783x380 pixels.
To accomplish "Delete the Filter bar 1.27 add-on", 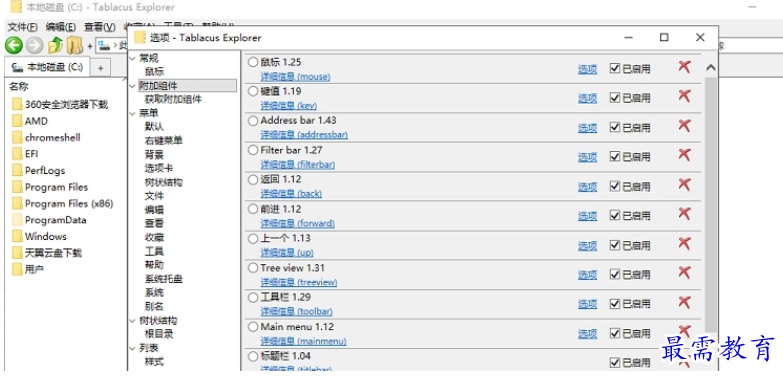I will (684, 155).
